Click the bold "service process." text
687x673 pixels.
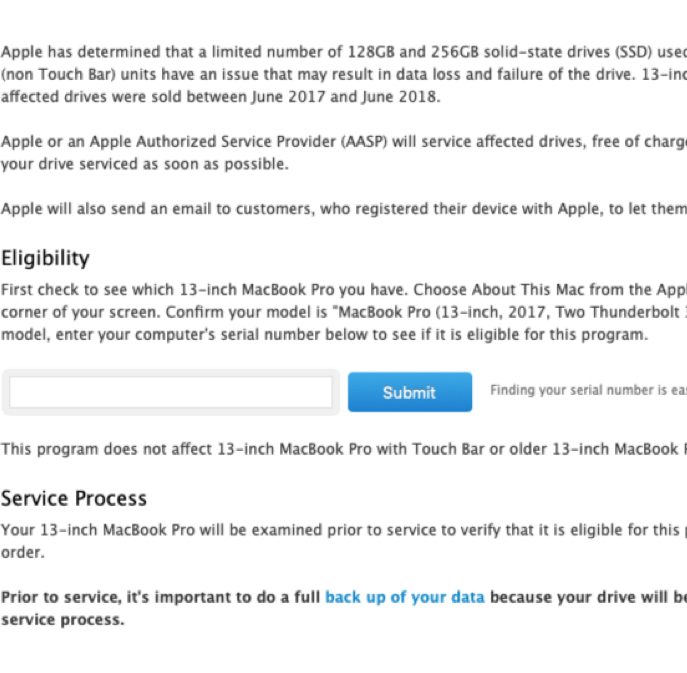[x=62, y=620]
